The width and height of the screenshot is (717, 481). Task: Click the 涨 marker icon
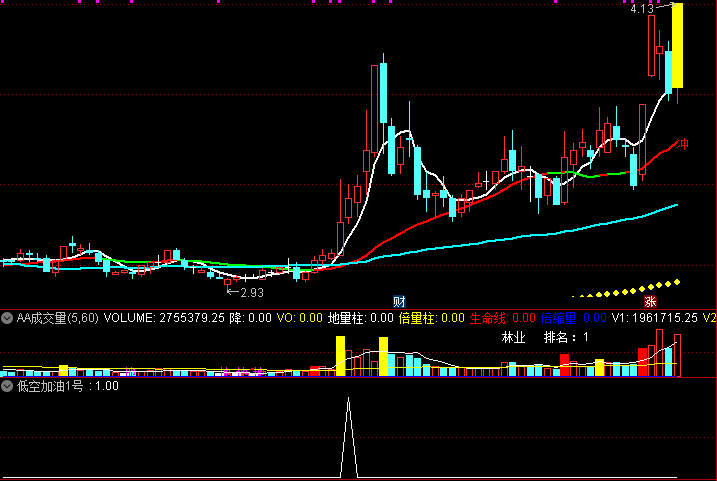650,301
